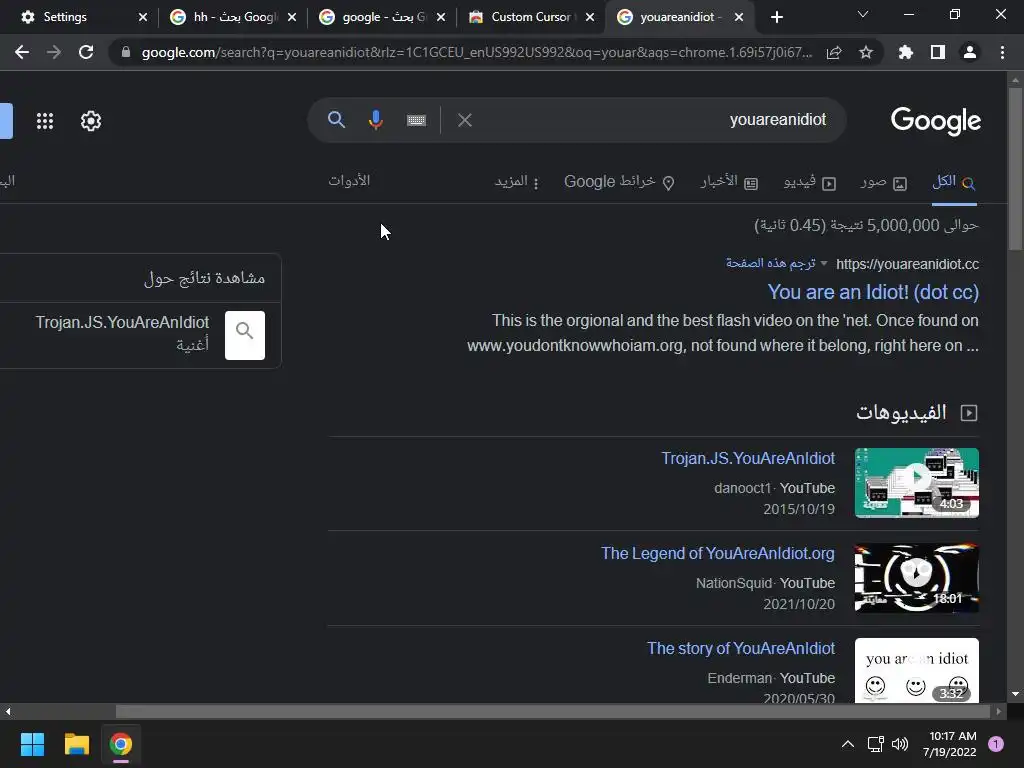This screenshot has width=1024, height=768.
Task: Close the Custom Cursor tab
Action: [590, 17]
